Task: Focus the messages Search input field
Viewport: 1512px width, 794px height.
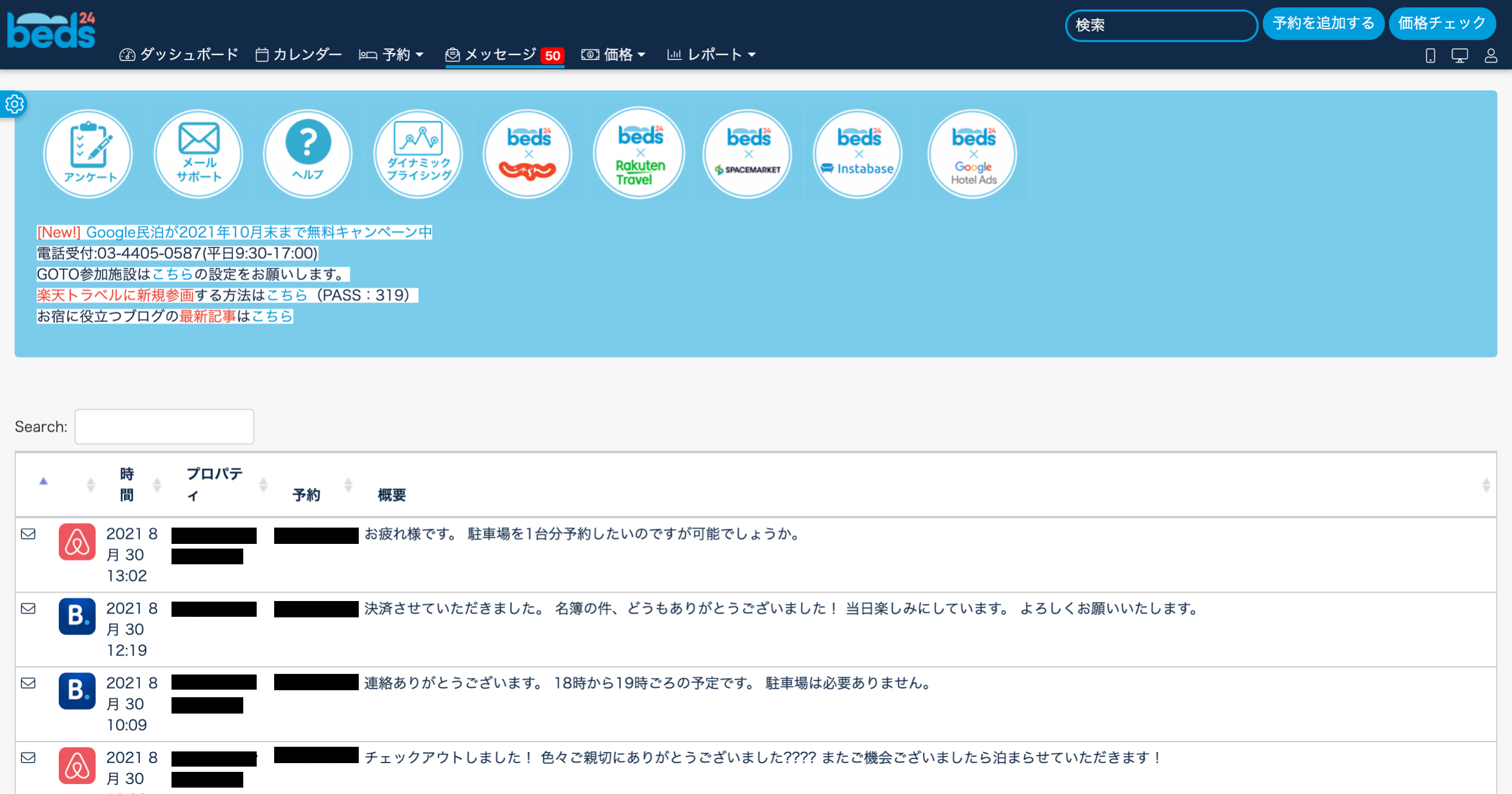Action: click(x=164, y=426)
